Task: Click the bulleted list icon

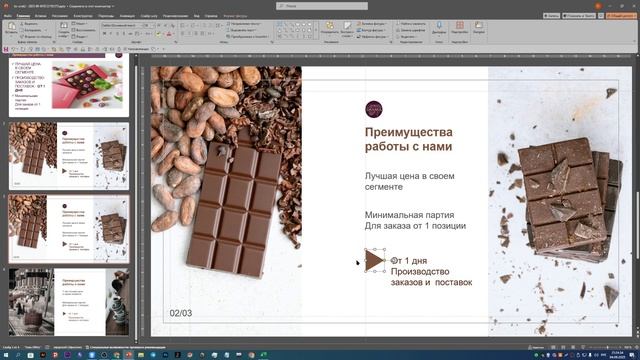Action: point(182,25)
